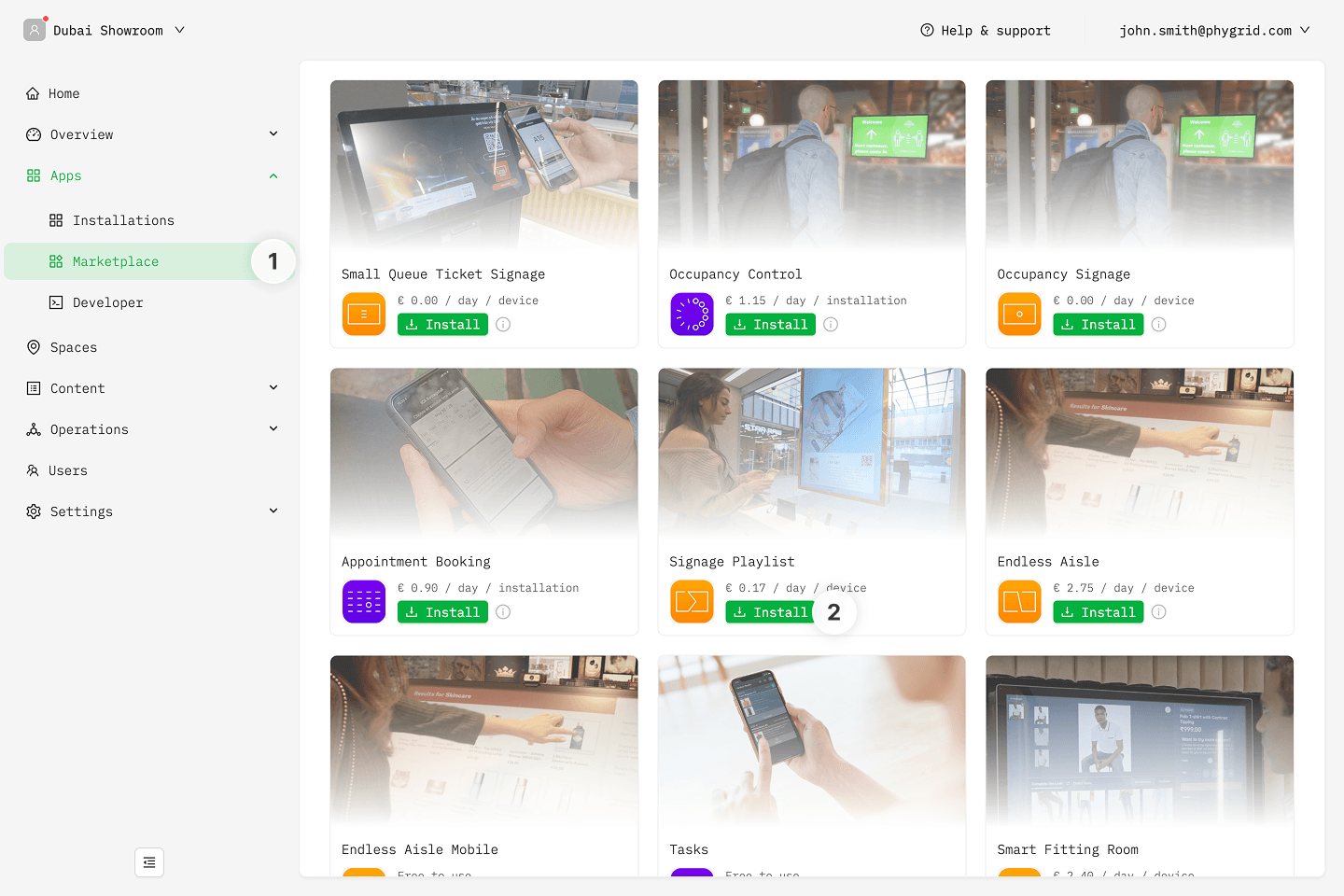
Task: Collapse the sidebar using bottom menu icon
Action: click(x=149, y=862)
